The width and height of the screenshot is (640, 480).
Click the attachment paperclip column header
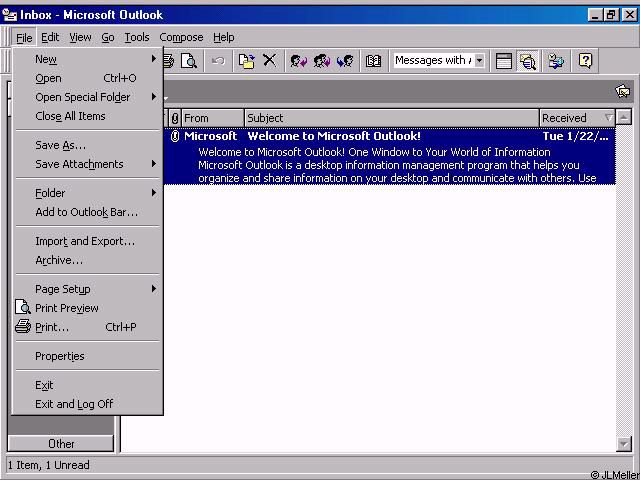[x=175, y=118]
